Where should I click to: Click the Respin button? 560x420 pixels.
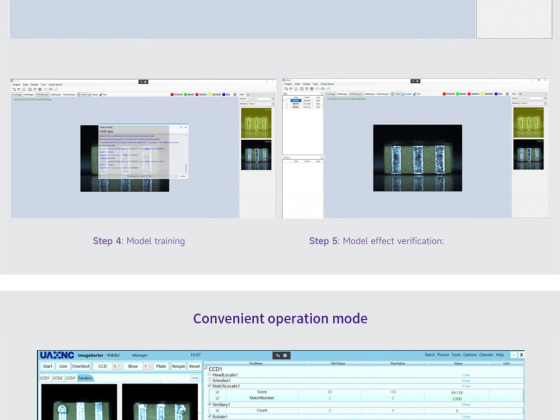tap(178, 366)
